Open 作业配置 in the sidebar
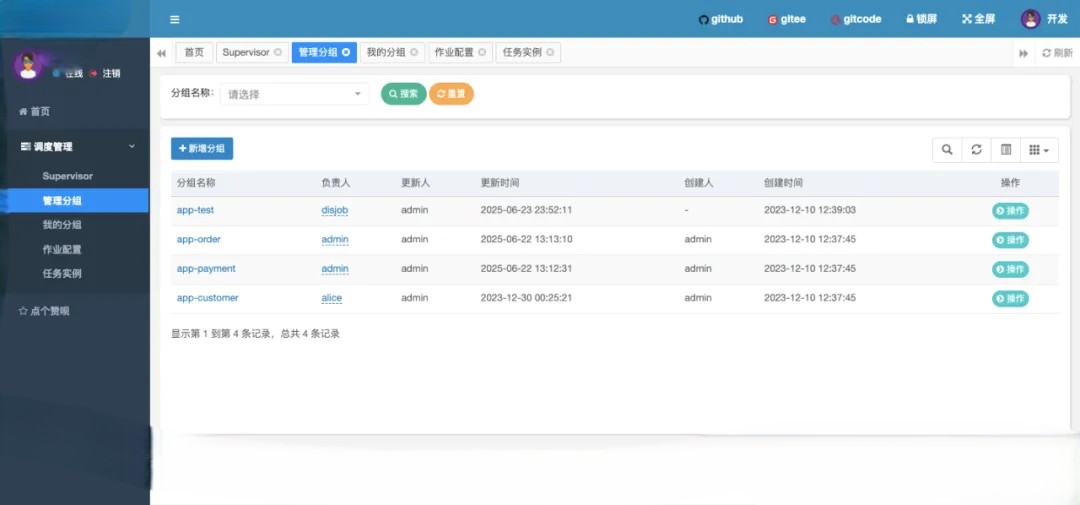1080x505 pixels. [x=62, y=249]
